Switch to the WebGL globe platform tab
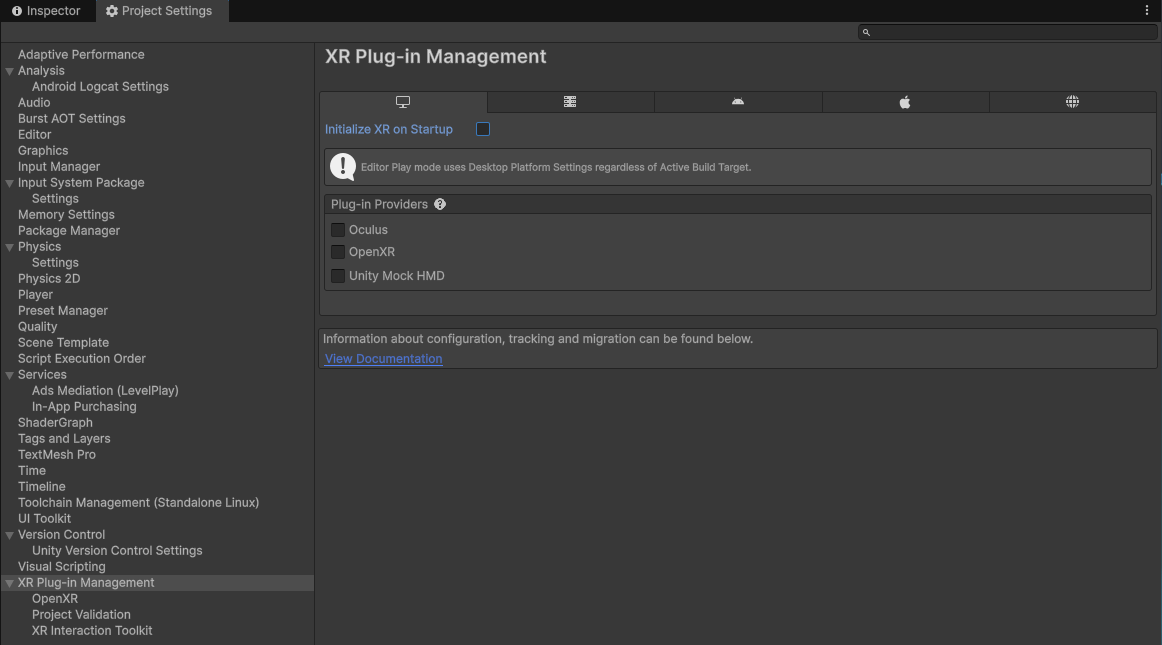This screenshot has width=1162, height=645. click(x=1072, y=102)
